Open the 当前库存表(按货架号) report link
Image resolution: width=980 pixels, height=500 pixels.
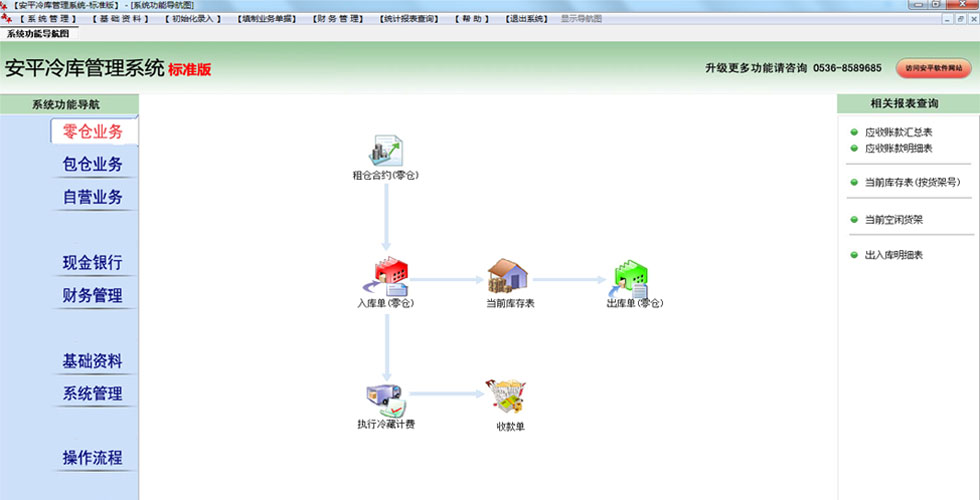coord(911,183)
